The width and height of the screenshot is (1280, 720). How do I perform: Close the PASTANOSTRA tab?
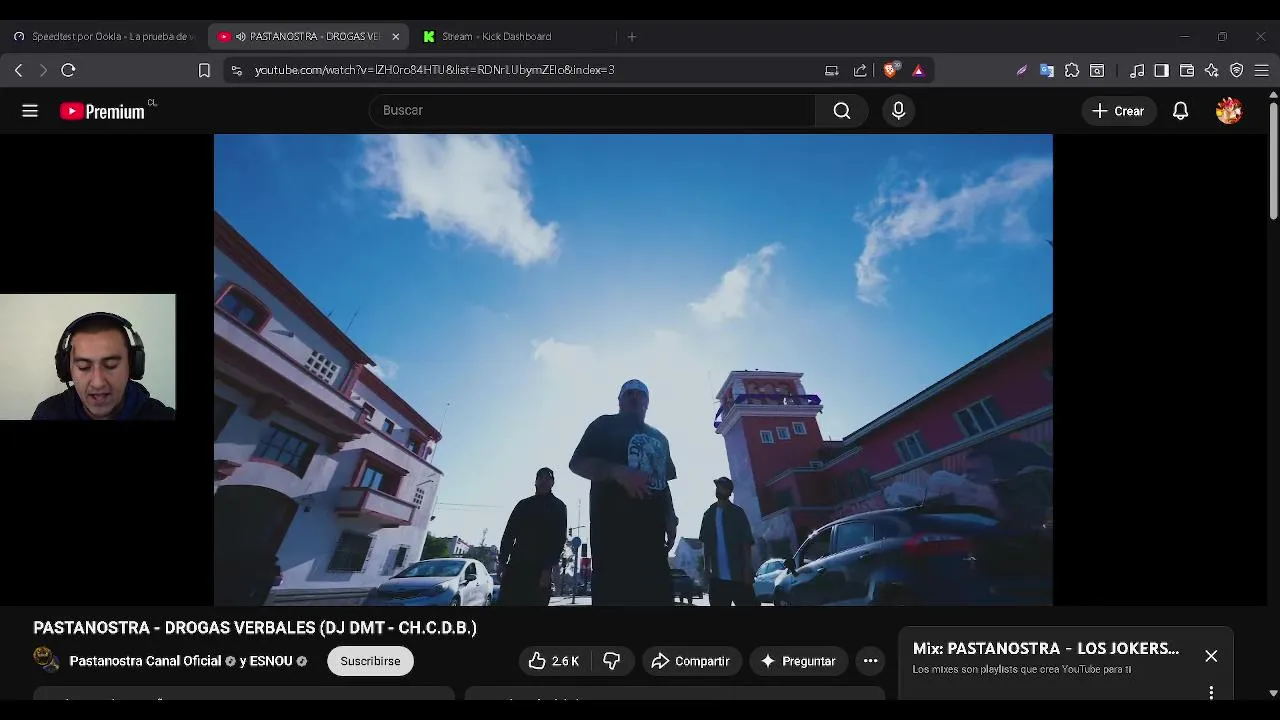click(x=395, y=37)
